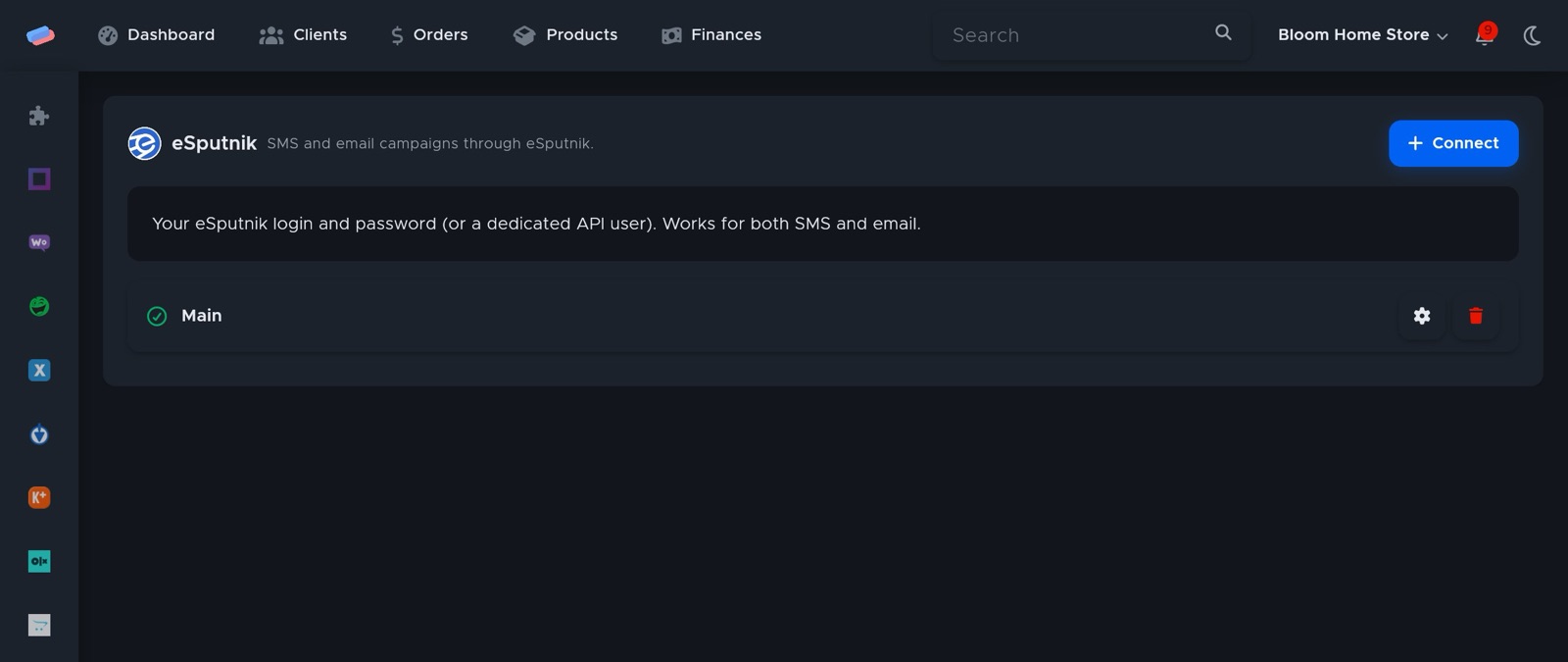Select the shopping cart integration in sidebar
This screenshot has height=662, width=1568.
coord(39,625)
